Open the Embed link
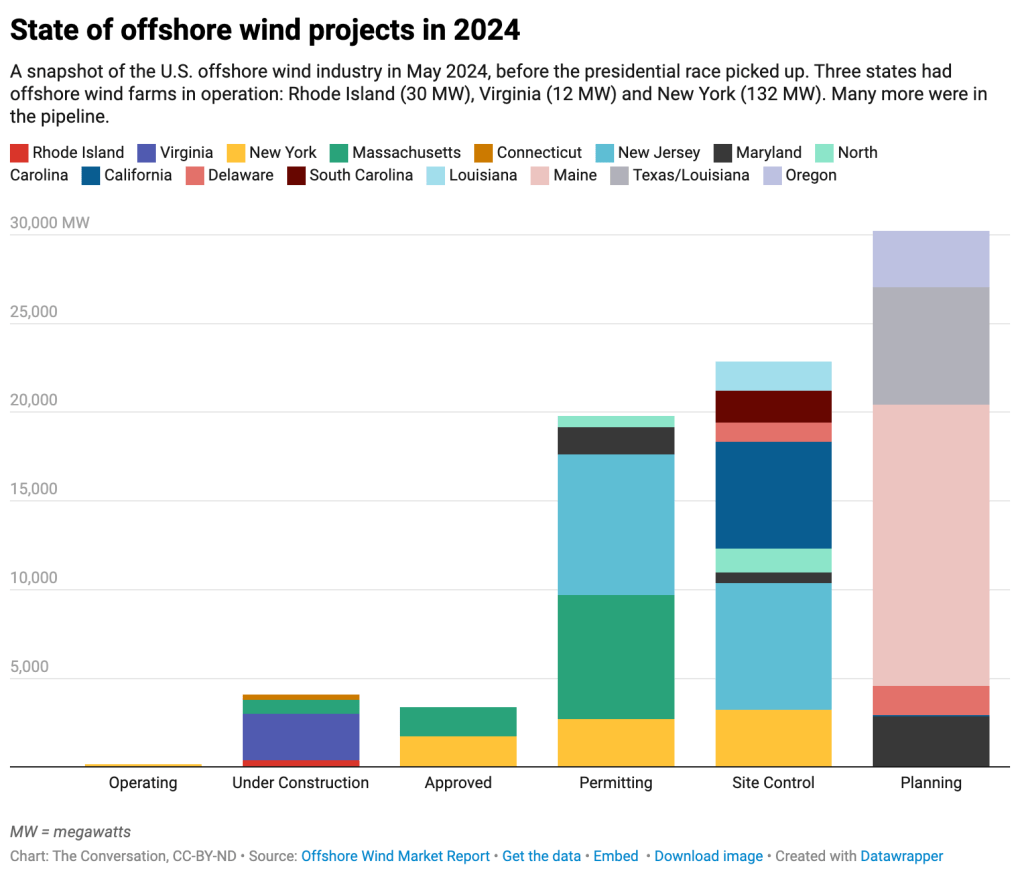Viewport: 1024px width, 873px height. [615, 856]
